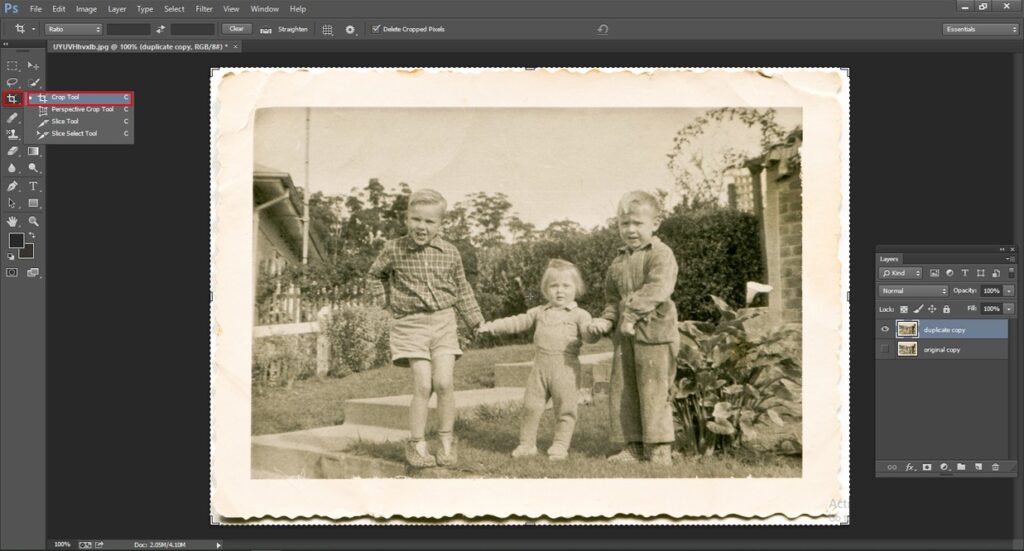The height and width of the screenshot is (551, 1024).
Task: Select the Move tool
Action: point(33,66)
